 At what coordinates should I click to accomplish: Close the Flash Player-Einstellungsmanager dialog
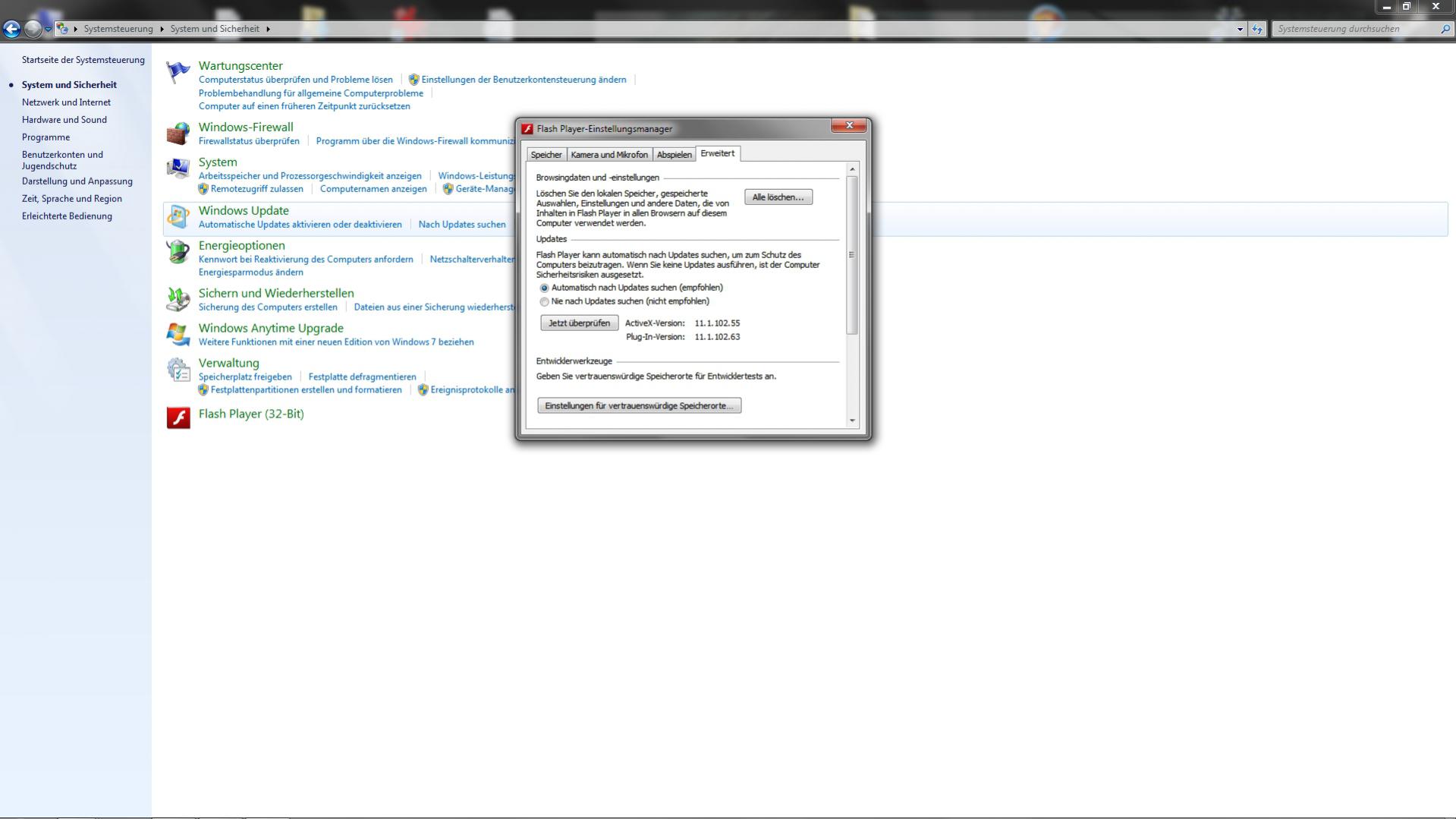(849, 126)
